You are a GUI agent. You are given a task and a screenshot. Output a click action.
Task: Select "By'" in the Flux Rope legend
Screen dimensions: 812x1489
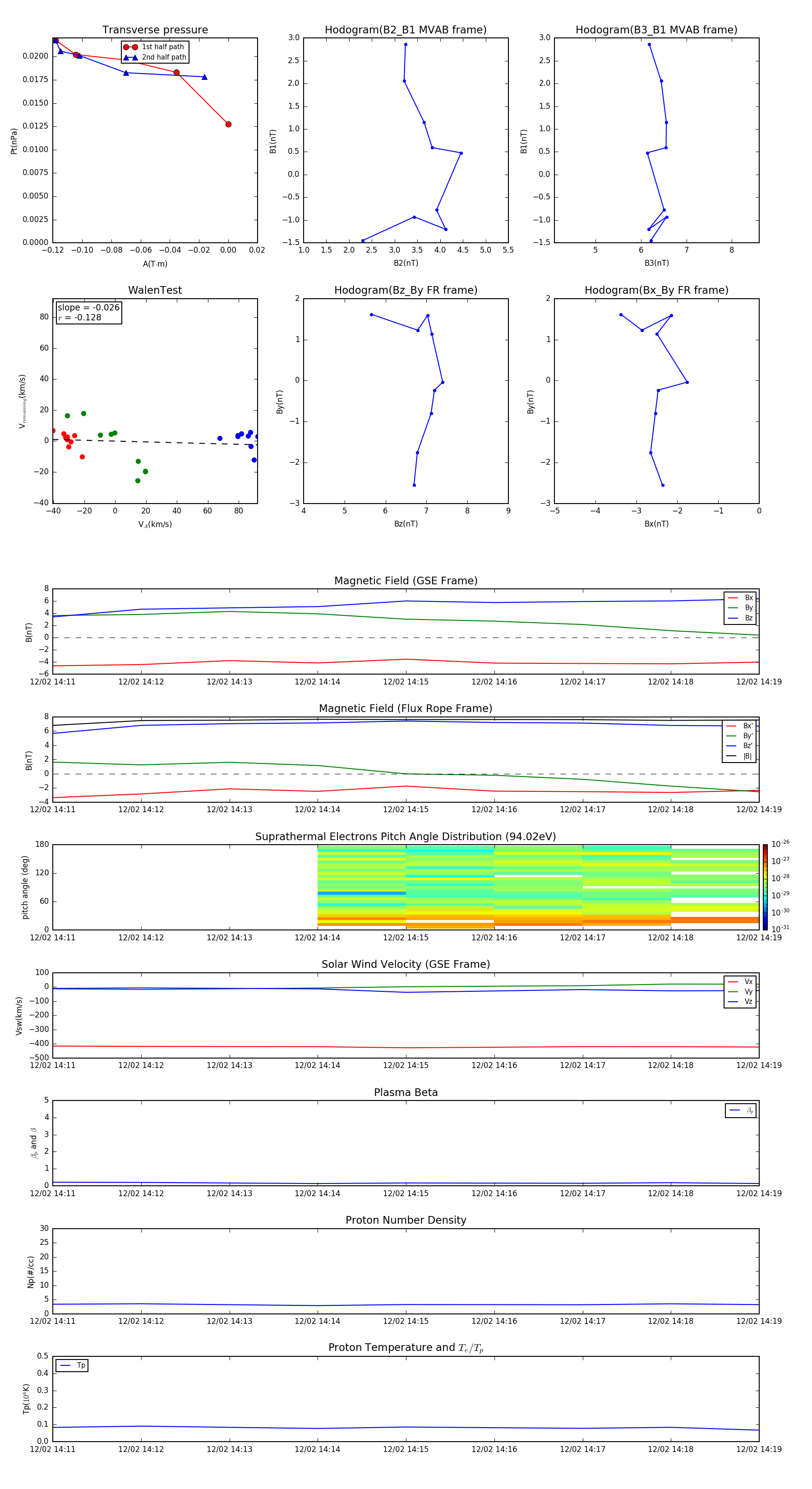pos(739,736)
